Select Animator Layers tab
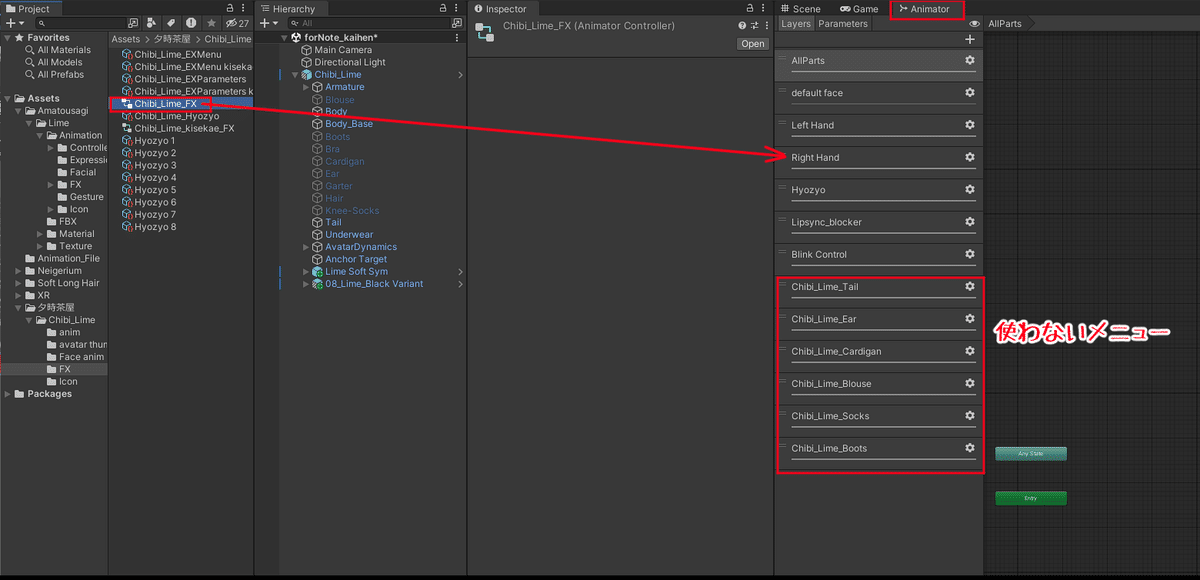 click(x=796, y=23)
